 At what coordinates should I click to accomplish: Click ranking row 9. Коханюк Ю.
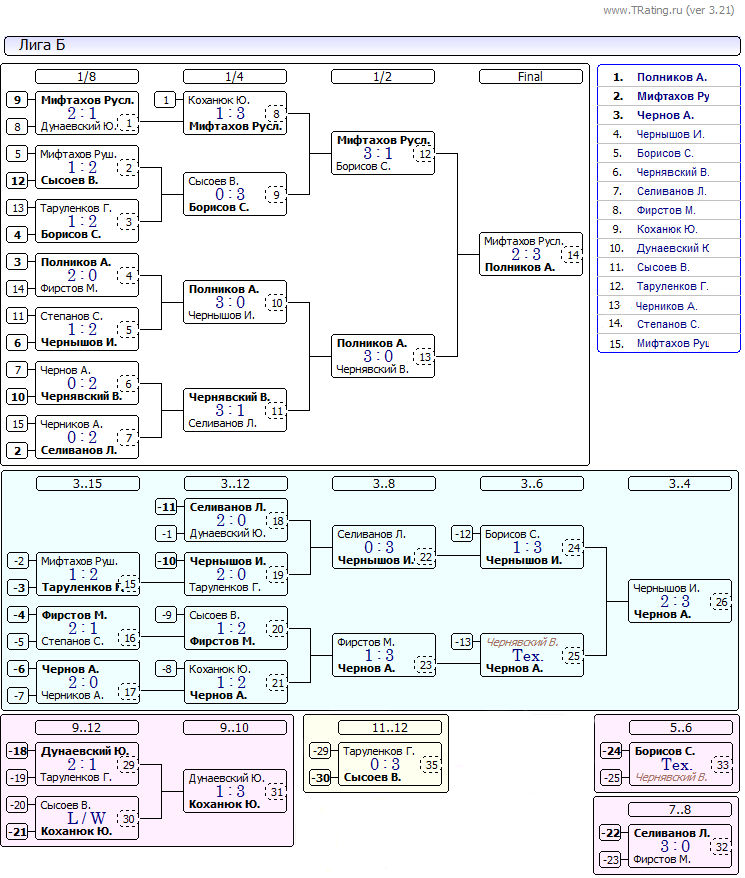click(x=669, y=230)
